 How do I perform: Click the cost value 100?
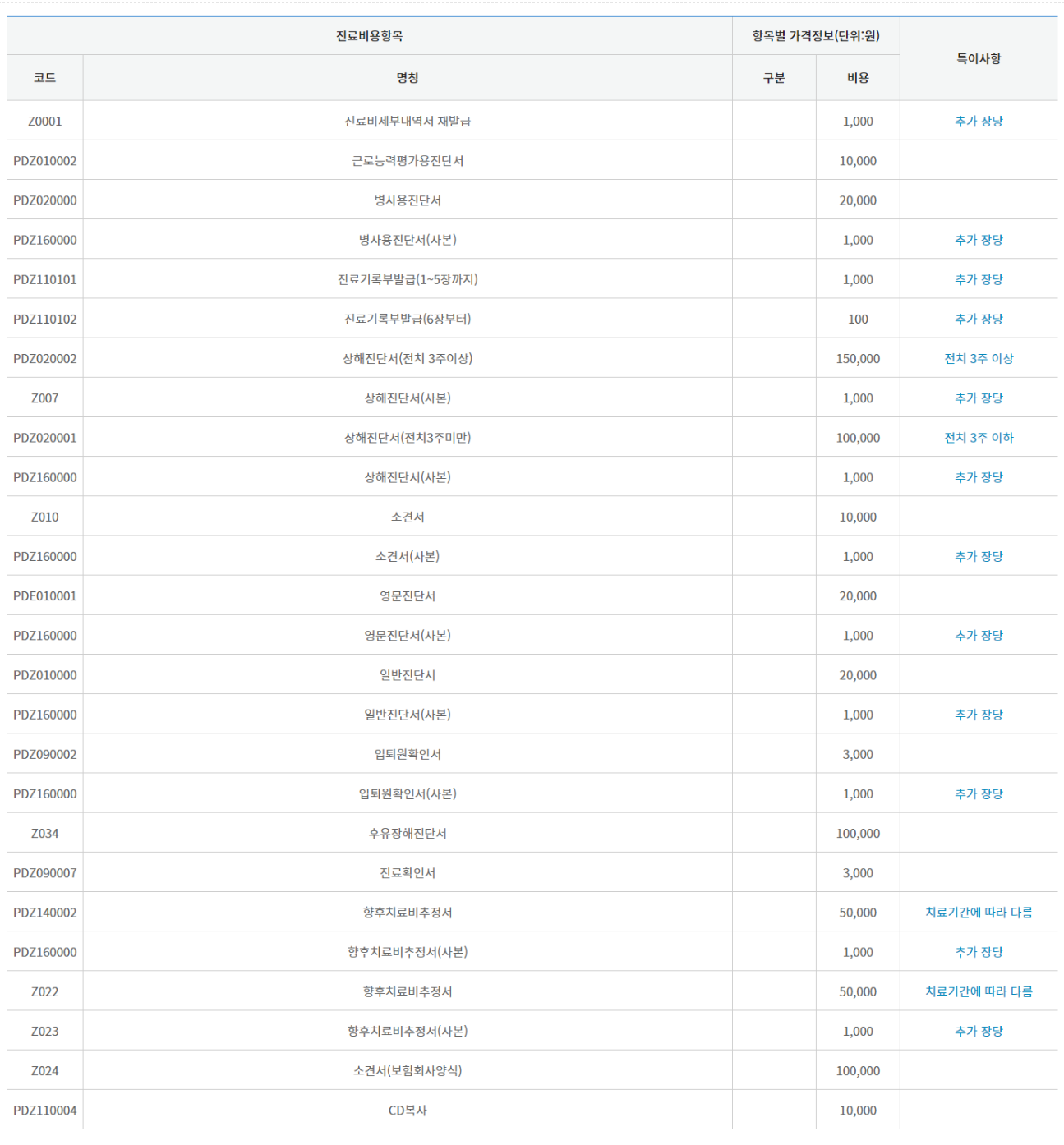[858, 319]
